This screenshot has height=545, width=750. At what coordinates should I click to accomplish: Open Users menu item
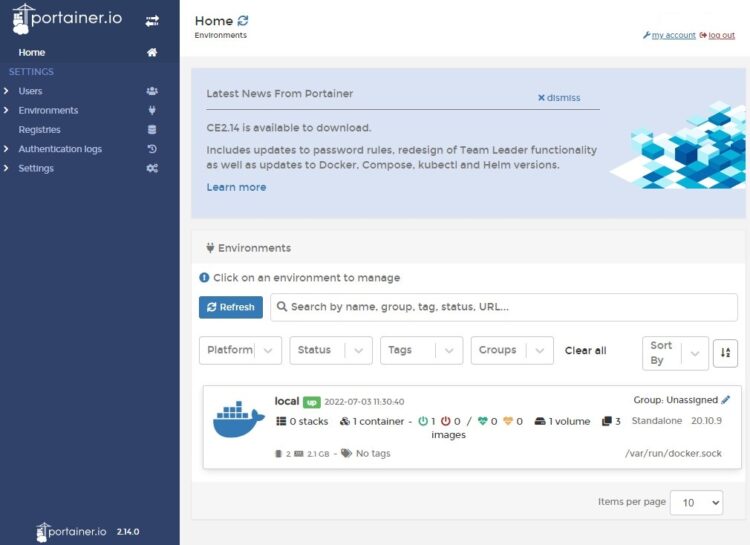click(x=30, y=91)
